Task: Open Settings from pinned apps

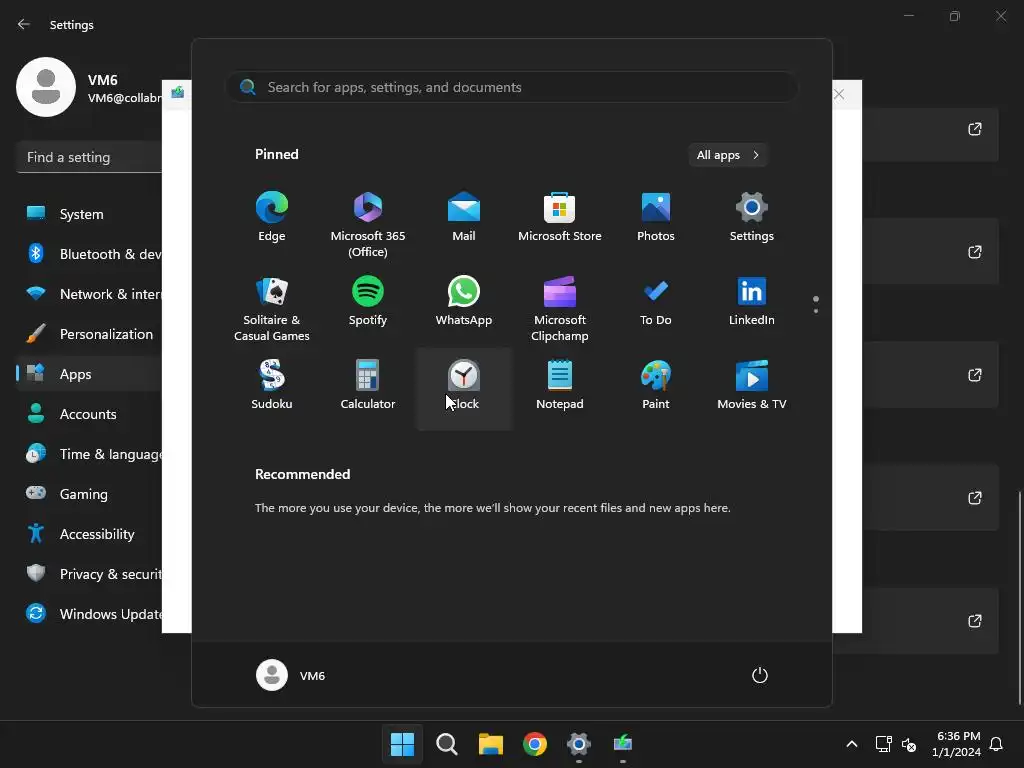Action: point(752,217)
